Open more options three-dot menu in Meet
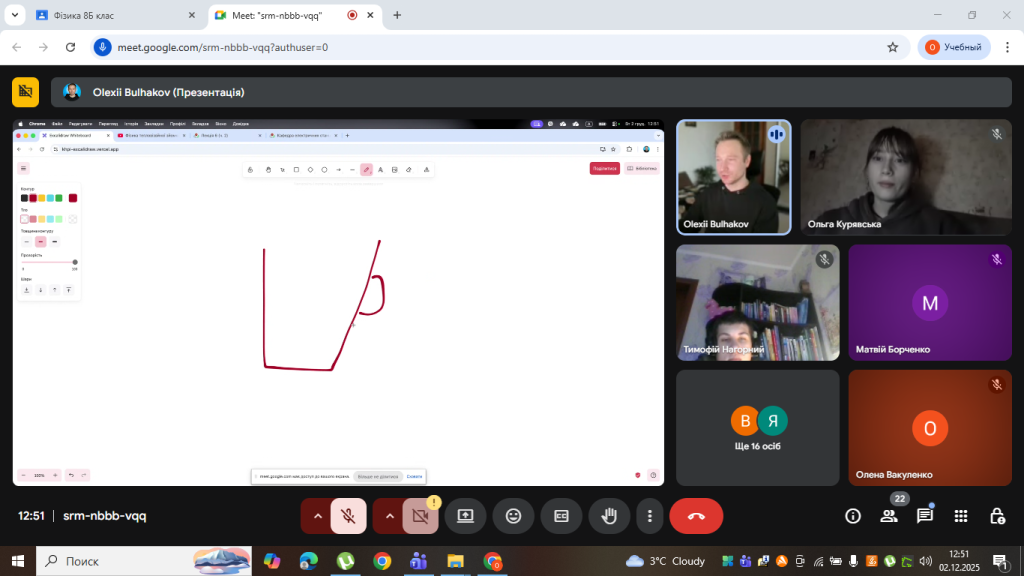Image resolution: width=1024 pixels, height=576 pixels. [x=649, y=516]
